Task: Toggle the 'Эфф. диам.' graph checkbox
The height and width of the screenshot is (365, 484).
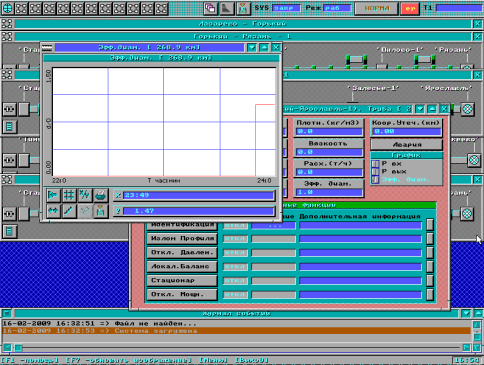Action: tap(375, 180)
